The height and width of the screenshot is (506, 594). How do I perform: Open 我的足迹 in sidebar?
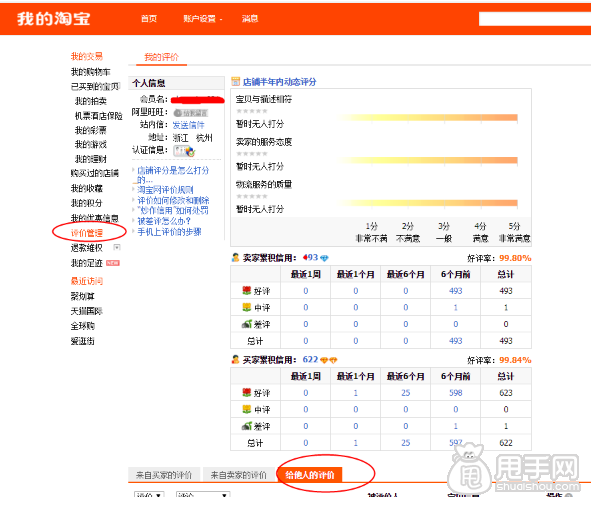click(x=87, y=263)
